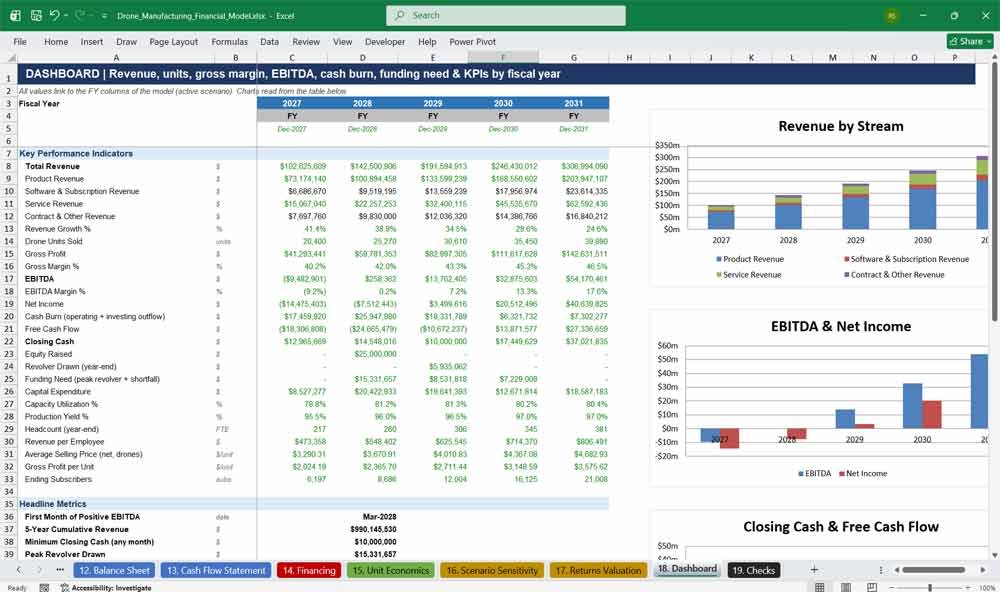1000x592 pixels.
Task: Click the horizontal scroll left arrow
Action: (x=897, y=570)
